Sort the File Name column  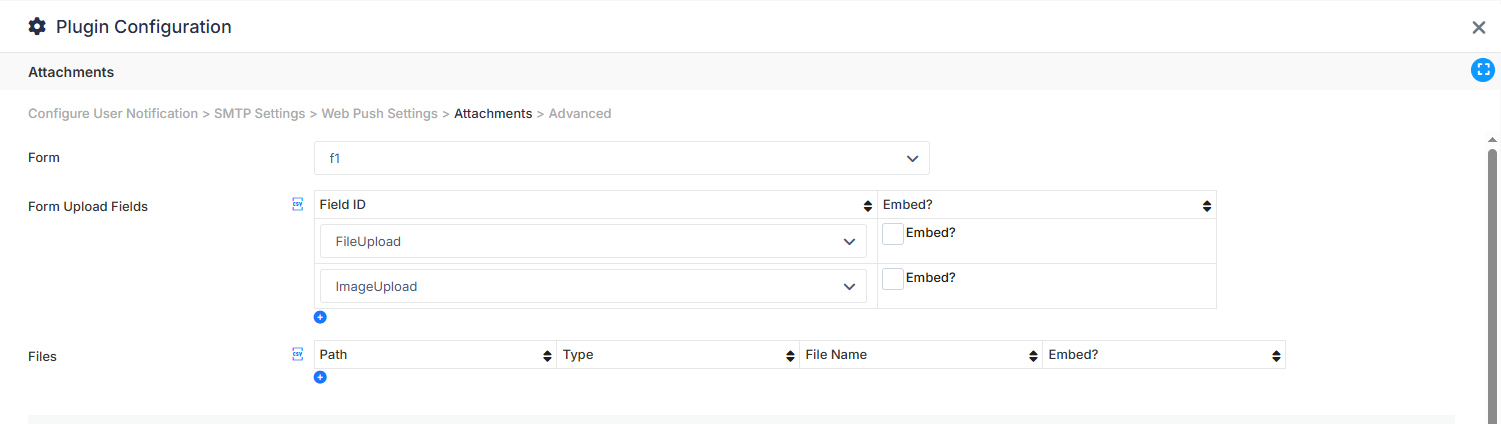tap(1033, 356)
